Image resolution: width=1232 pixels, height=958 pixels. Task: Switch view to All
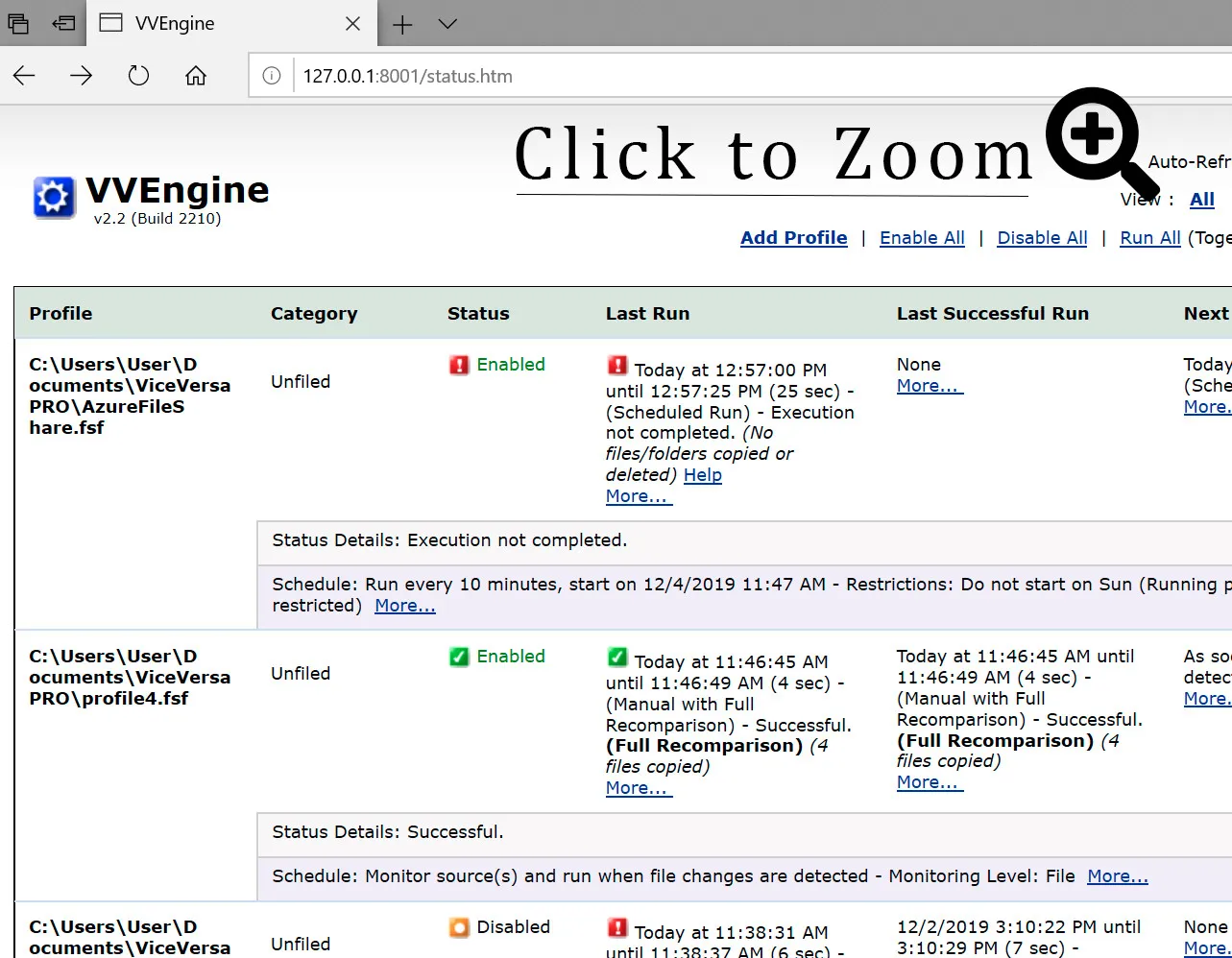pos(1202,200)
